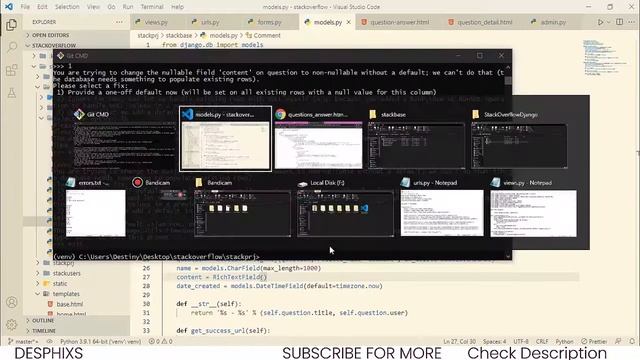The height and width of the screenshot is (360, 640).
Task: Open the View menu
Action: [x=93, y=7]
